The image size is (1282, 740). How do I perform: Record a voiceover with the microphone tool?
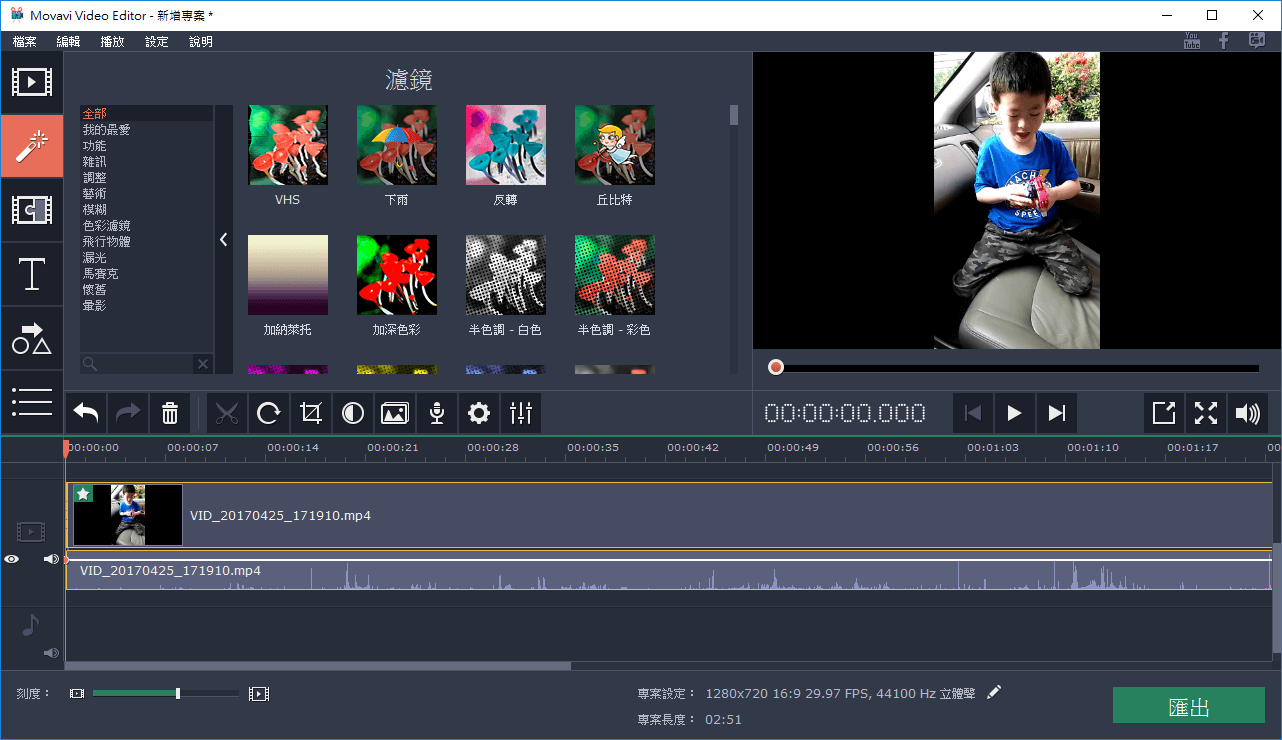coord(436,412)
